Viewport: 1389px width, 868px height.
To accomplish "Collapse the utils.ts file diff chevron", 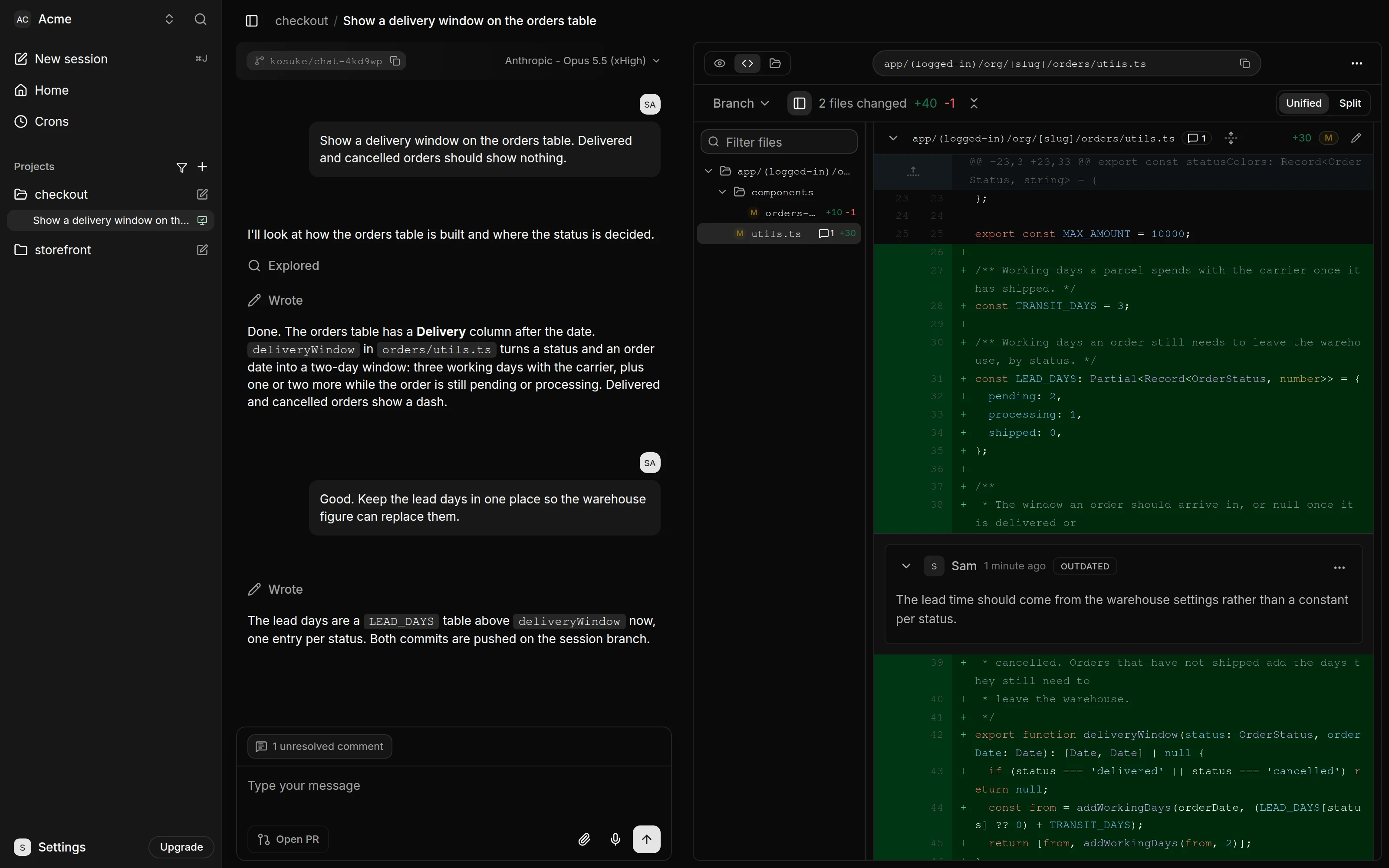I will (892, 138).
